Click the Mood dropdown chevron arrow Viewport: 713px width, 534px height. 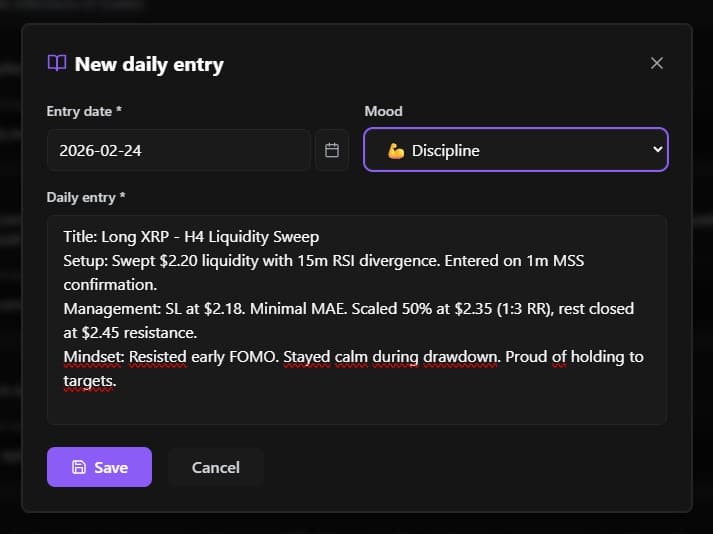click(x=657, y=150)
